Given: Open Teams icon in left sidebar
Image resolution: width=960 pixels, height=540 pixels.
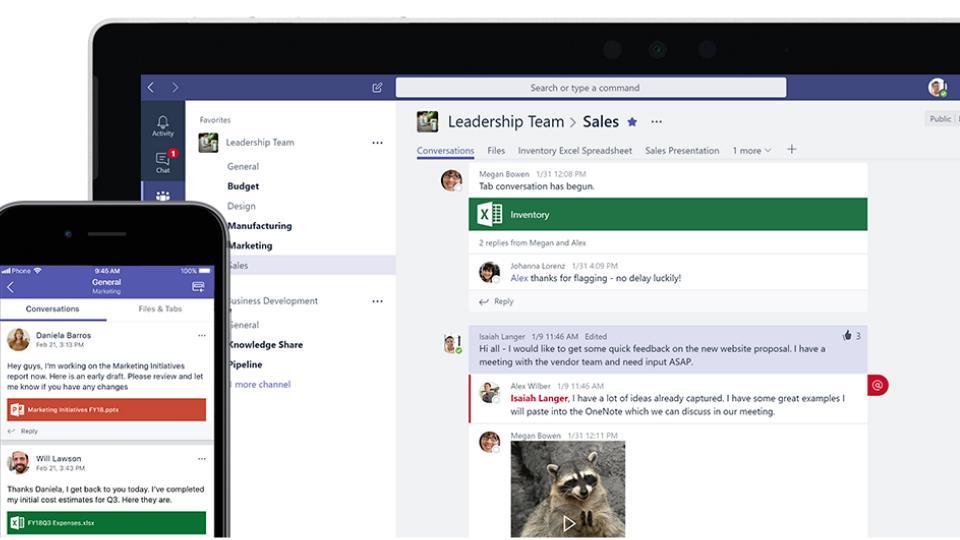Looking at the screenshot, I should coord(163,196).
